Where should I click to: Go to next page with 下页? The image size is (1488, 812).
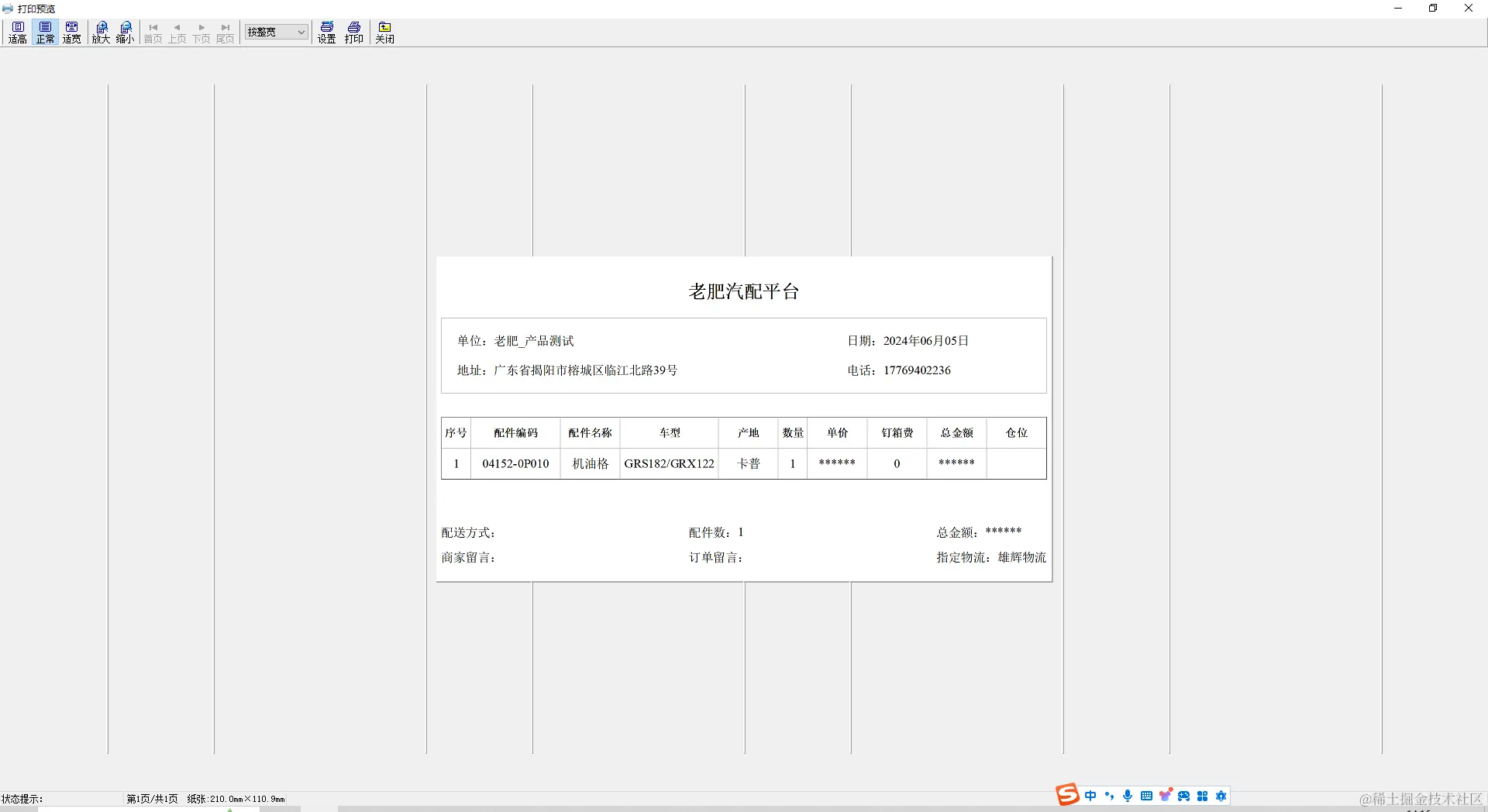(201, 33)
